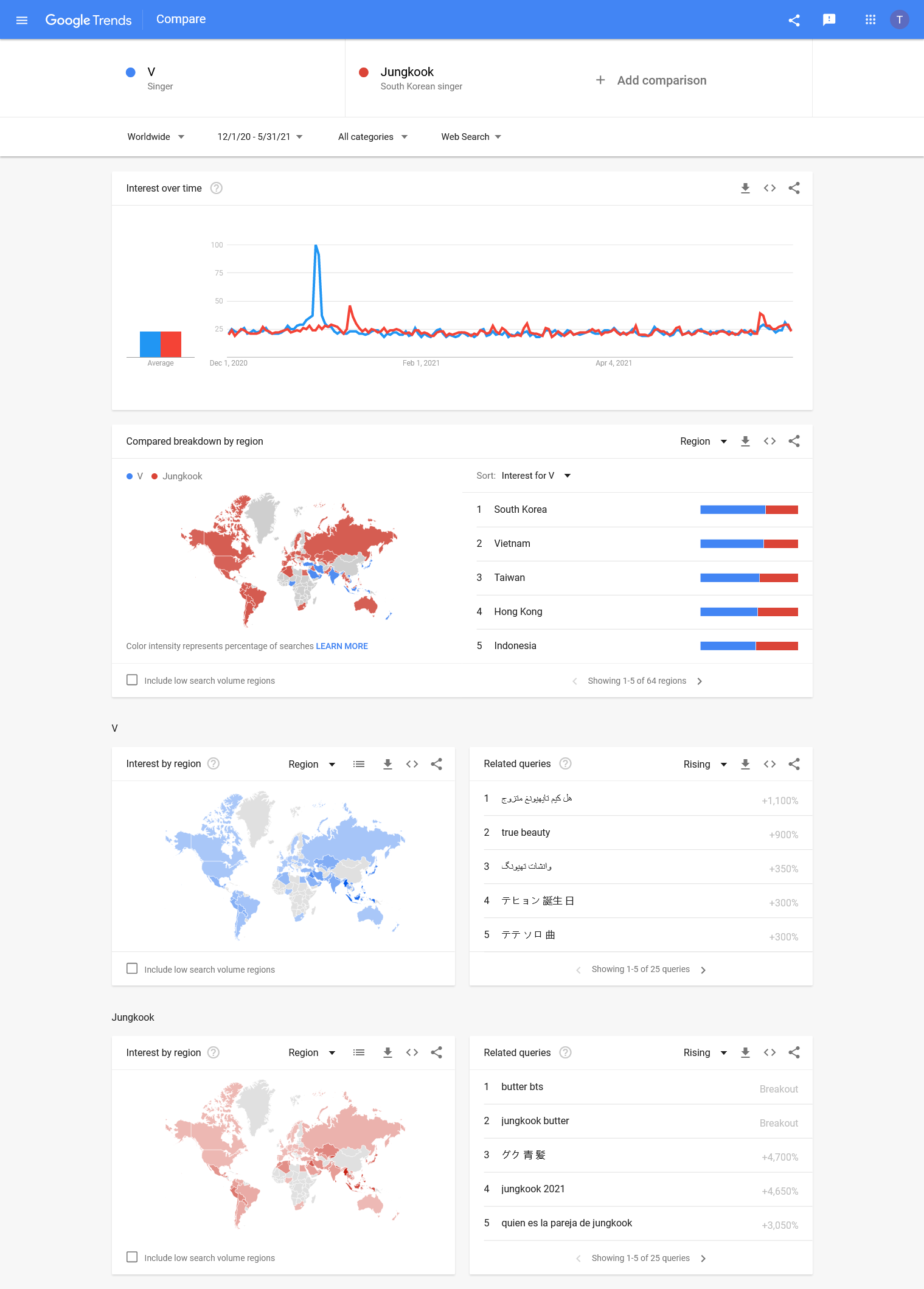Image resolution: width=924 pixels, height=1289 pixels.
Task: Open the Sort: Interest for V dropdown
Action: coord(535,476)
